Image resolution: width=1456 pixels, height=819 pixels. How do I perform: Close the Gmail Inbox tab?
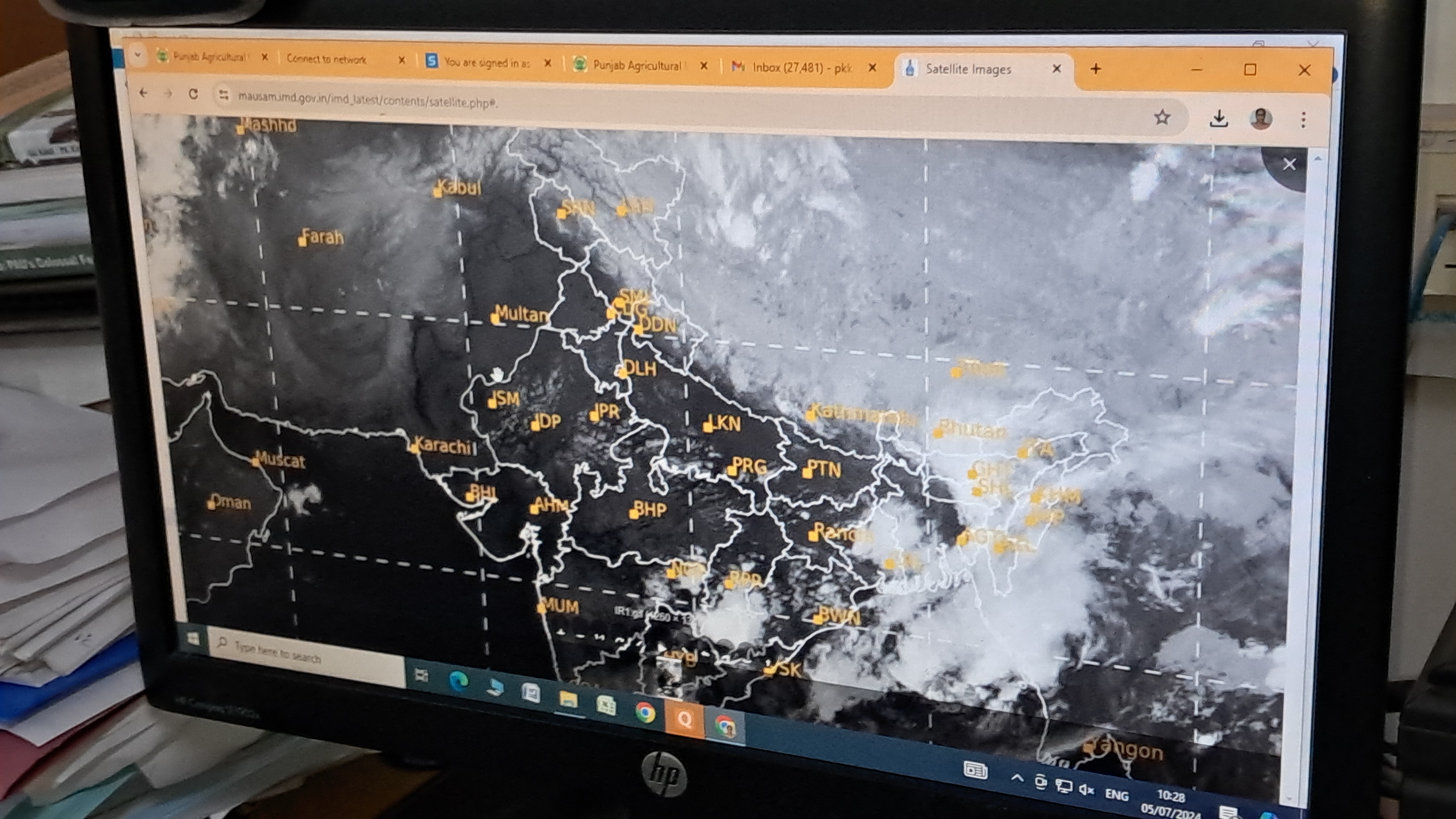click(872, 68)
